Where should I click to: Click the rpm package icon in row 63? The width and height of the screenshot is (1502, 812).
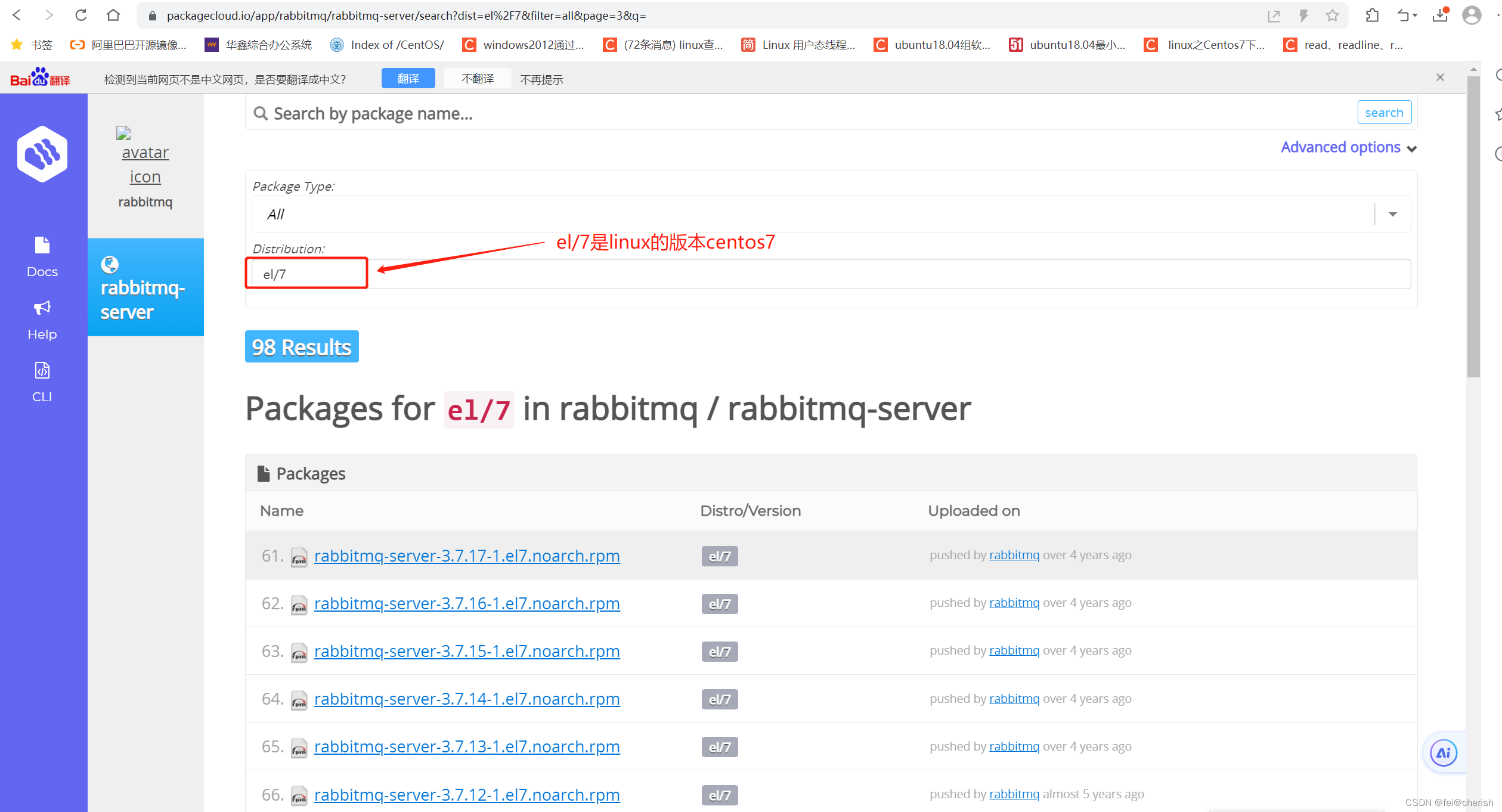299,653
